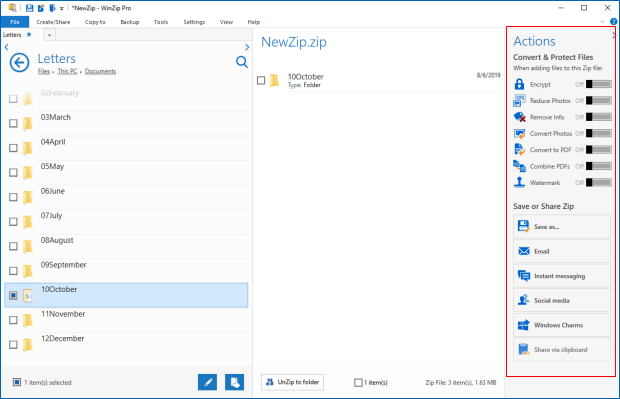Check the 1 item(s) checkbox in zip pane
The height and width of the screenshot is (399, 620).
[358, 382]
